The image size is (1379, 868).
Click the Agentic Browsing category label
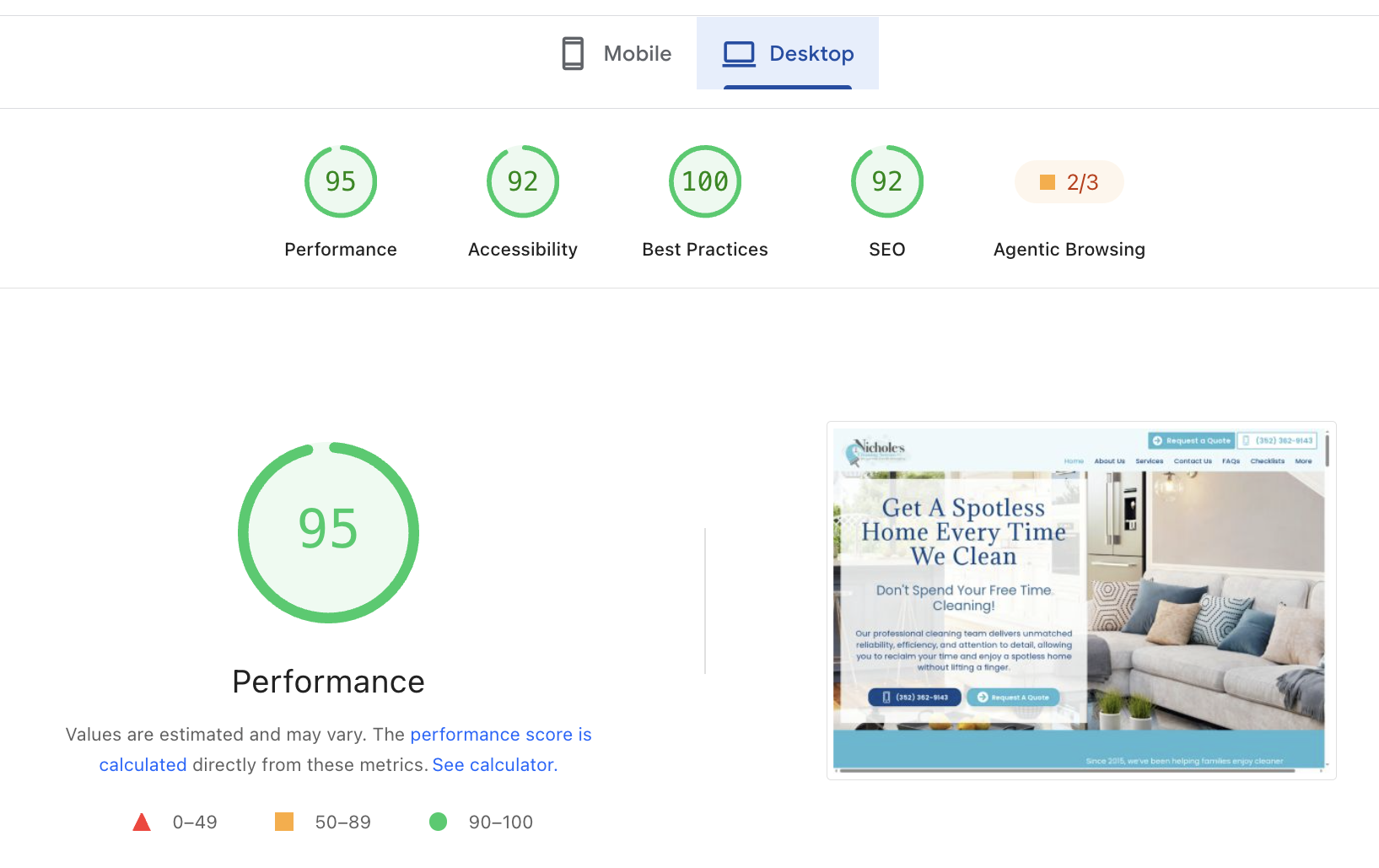1069,250
